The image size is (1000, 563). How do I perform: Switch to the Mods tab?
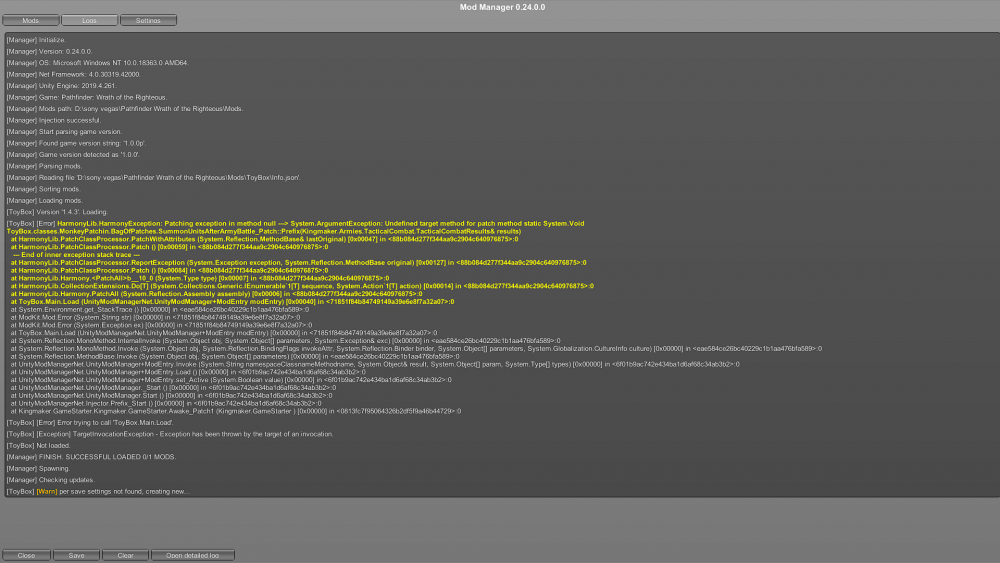[31, 20]
